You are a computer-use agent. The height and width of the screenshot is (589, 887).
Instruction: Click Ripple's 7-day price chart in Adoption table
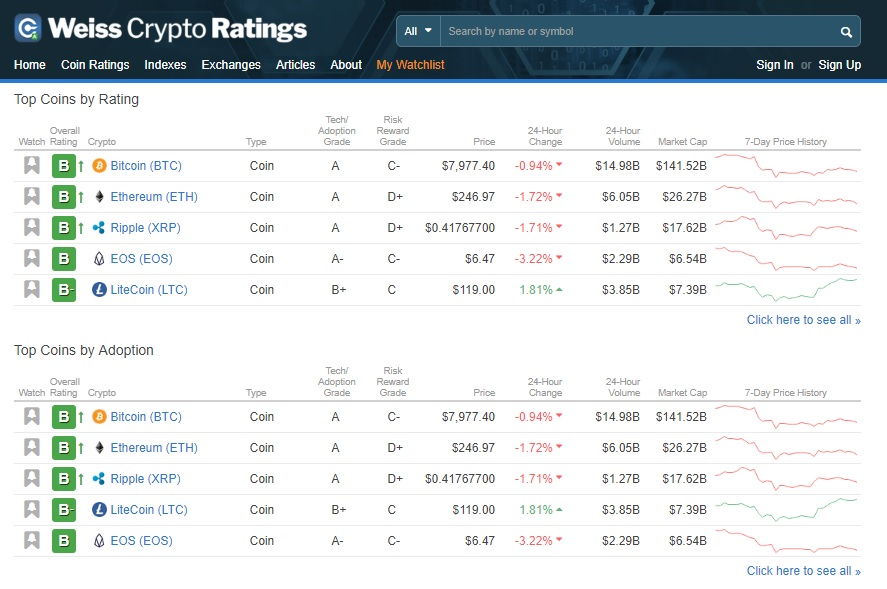click(x=786, y=479)
